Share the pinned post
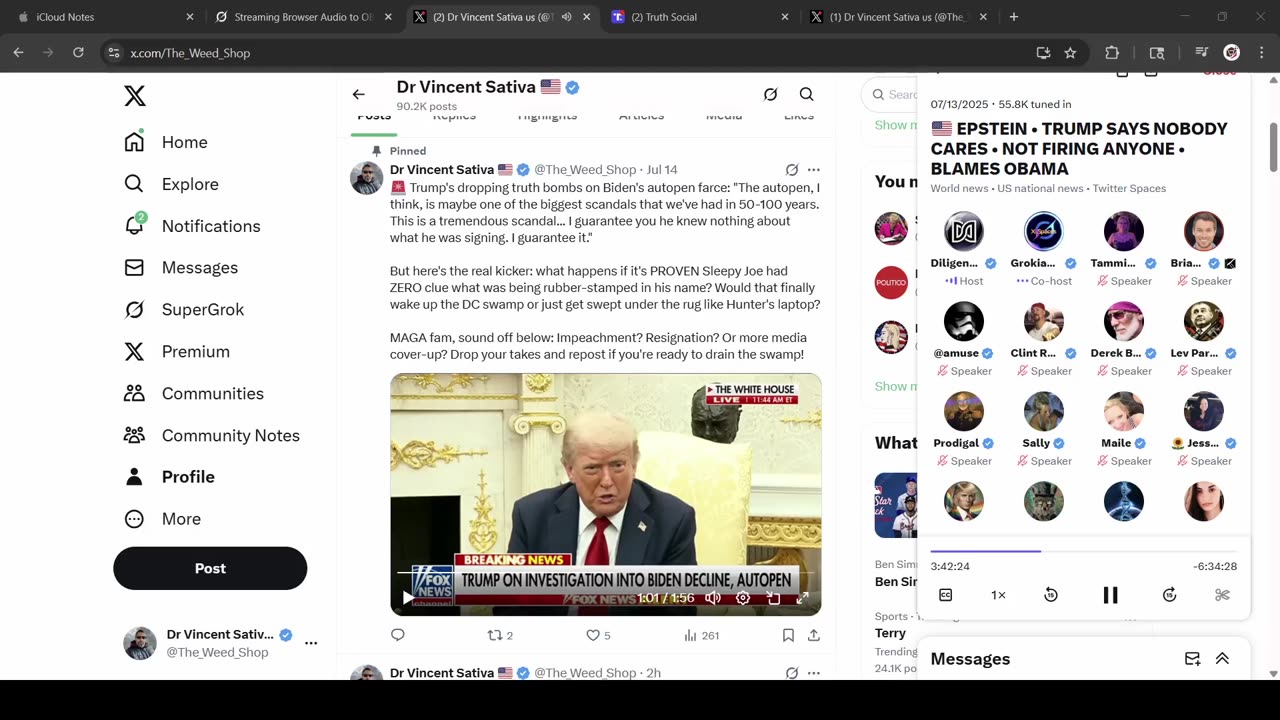 814,635
